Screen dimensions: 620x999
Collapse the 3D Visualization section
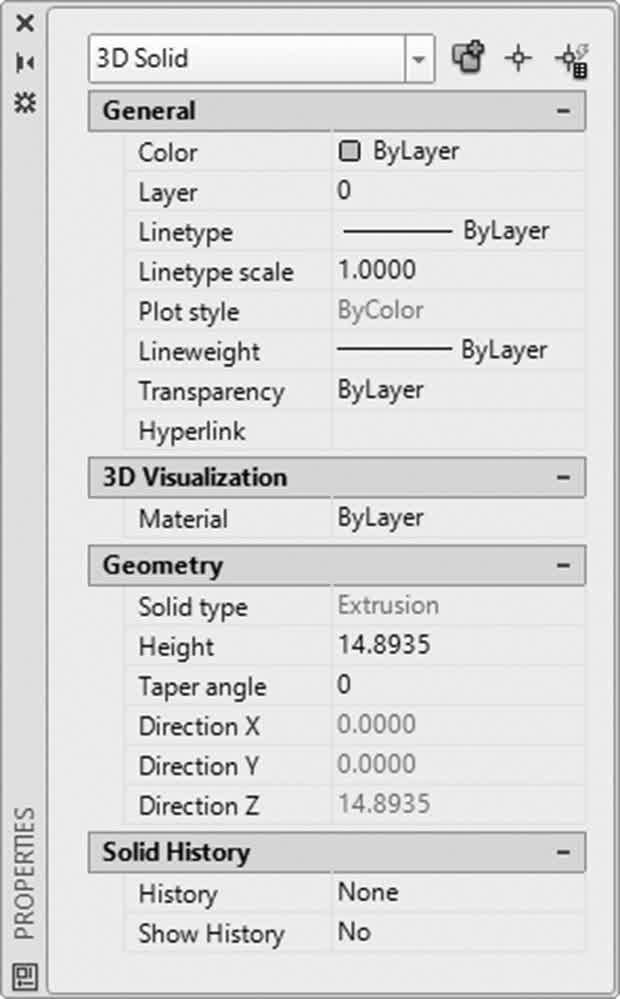pyautogui.click(x=563, y=477)
